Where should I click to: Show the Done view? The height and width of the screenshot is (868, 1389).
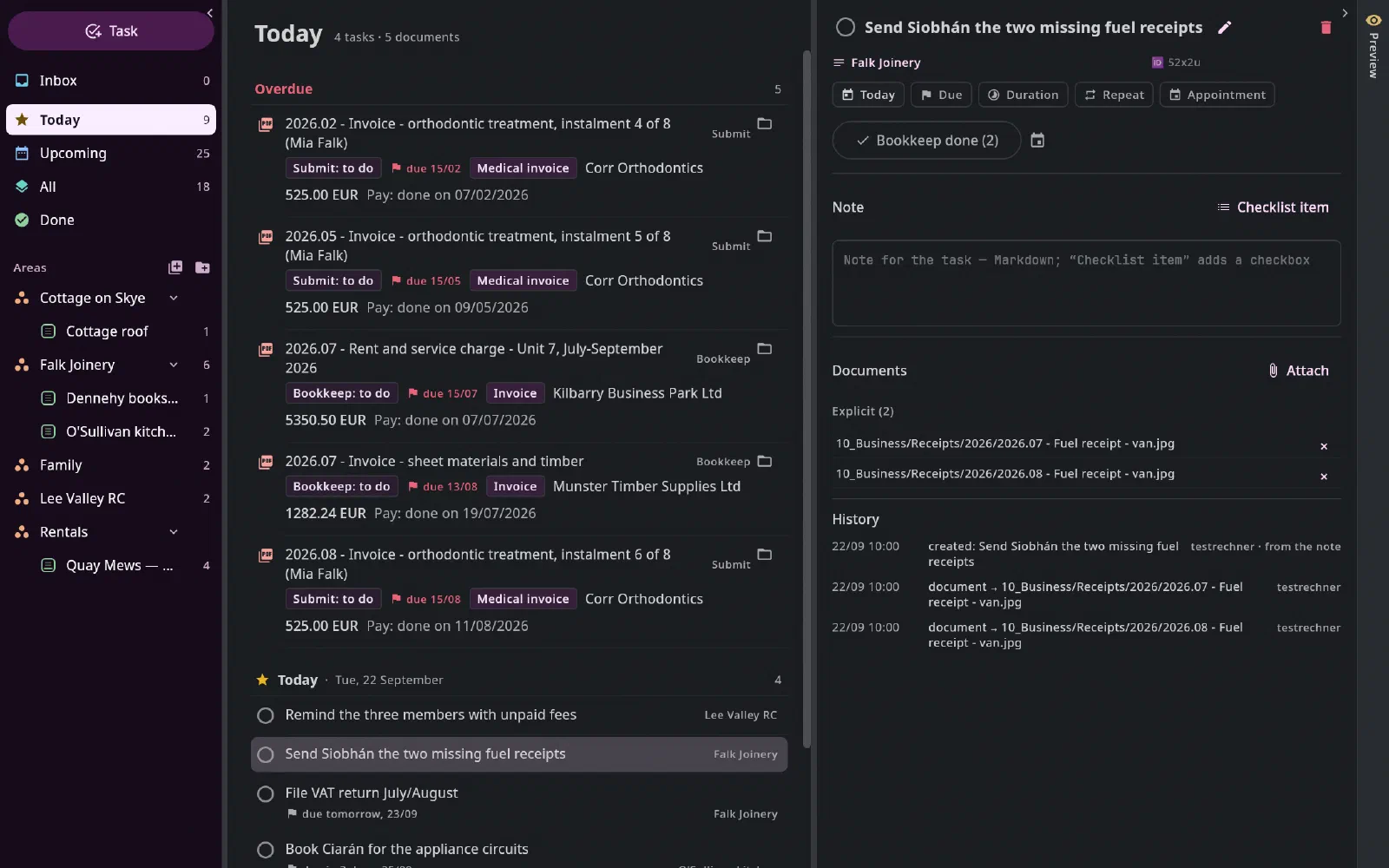(111, 220)
